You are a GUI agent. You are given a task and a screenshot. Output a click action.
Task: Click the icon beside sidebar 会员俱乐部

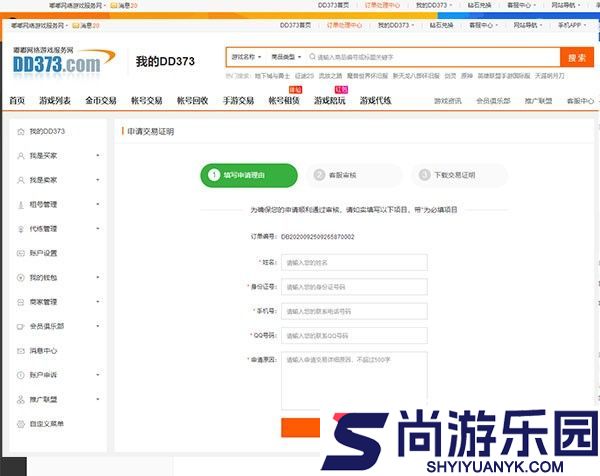[x=21, y=326]
